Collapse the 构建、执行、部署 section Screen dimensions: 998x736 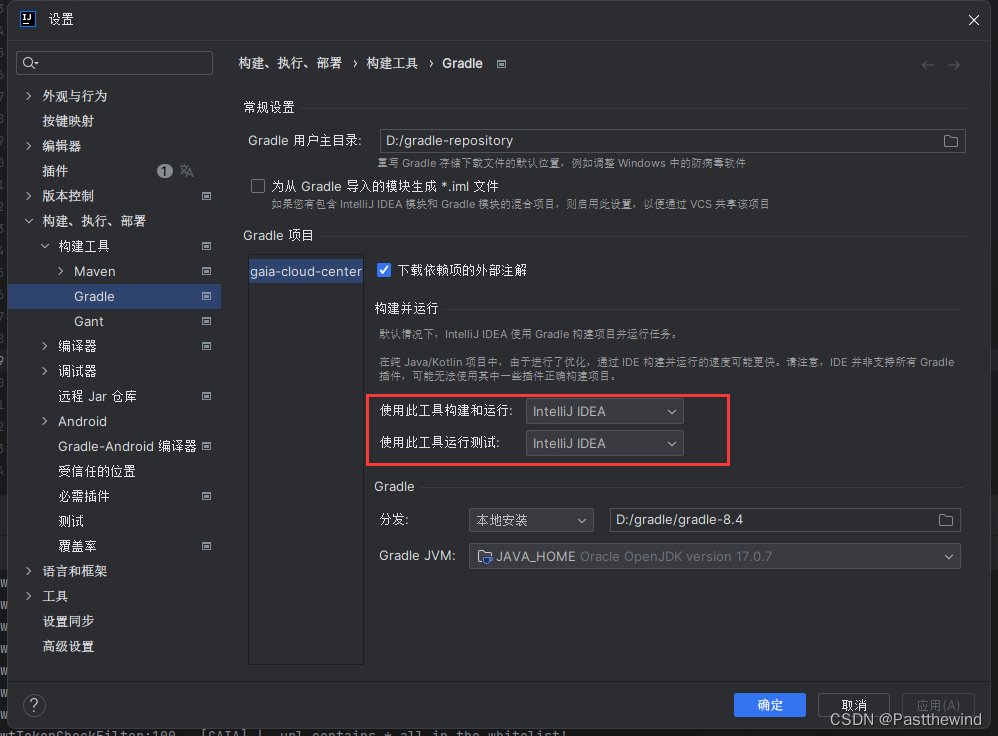click(29, 221)
